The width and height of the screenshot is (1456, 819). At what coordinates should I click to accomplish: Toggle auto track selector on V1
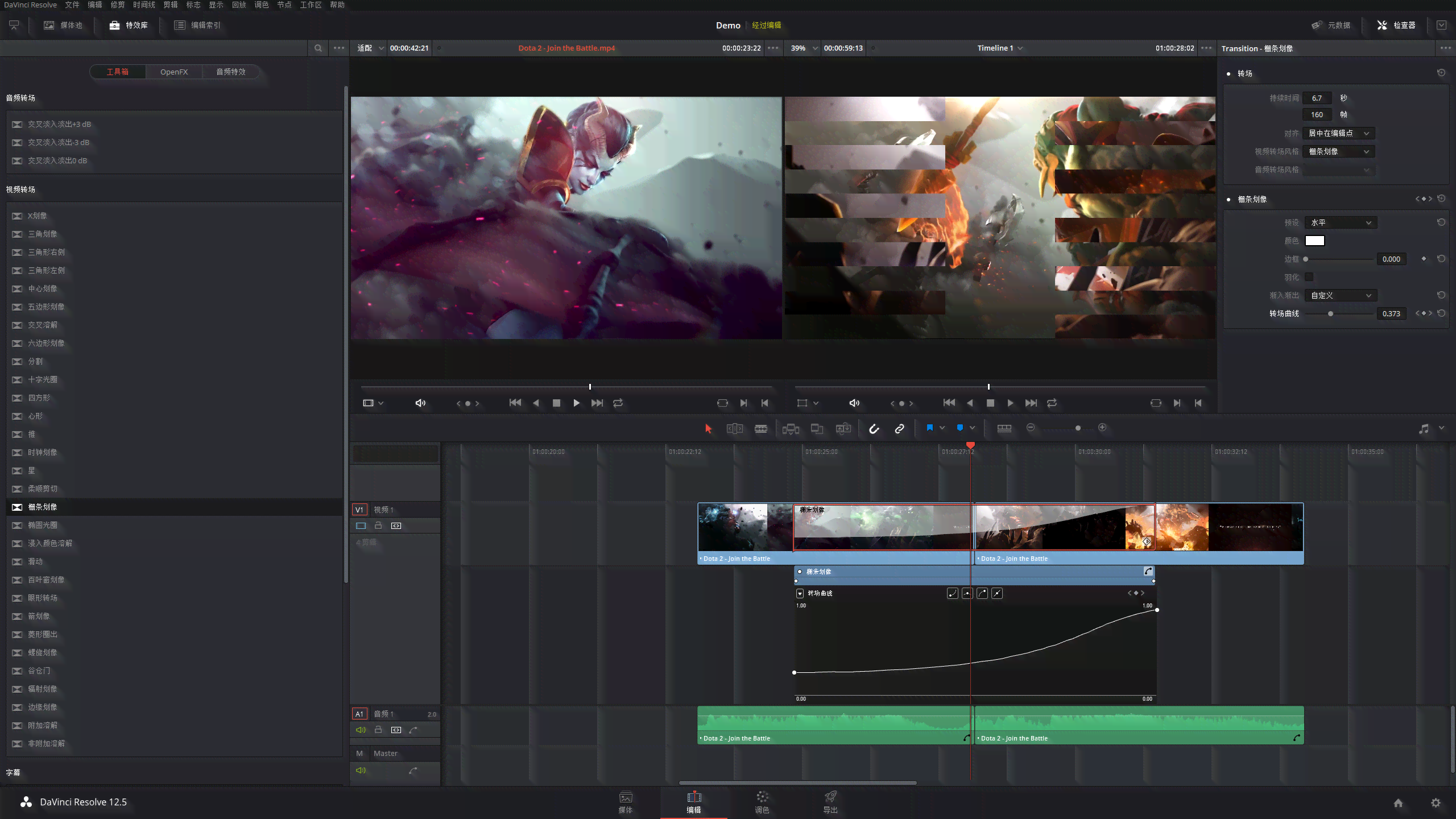(x=396, y=526)
